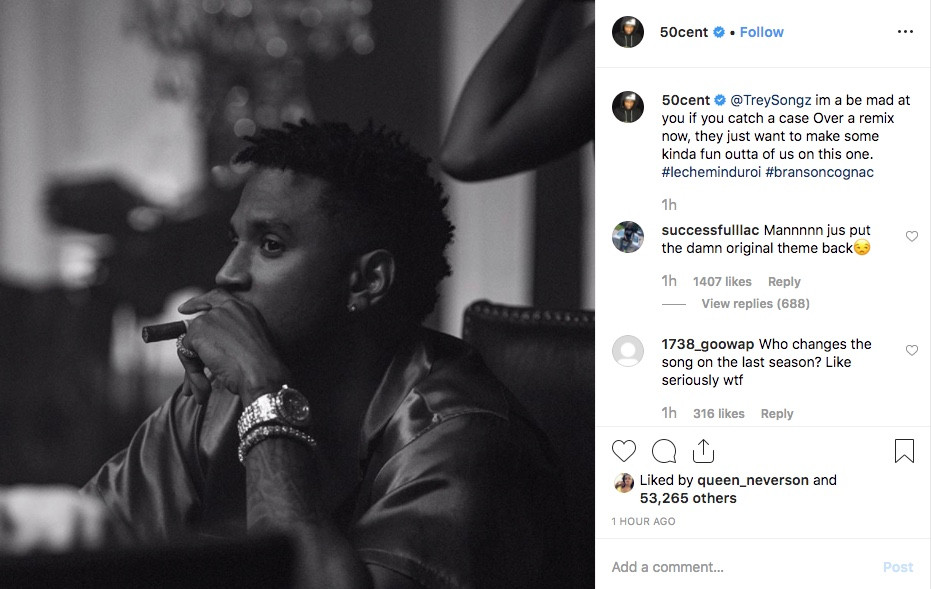Viewport: 931px width, 589px height.
Task: Follow the 50cent account
Action: pyautogui.click(x=761, y=32)
